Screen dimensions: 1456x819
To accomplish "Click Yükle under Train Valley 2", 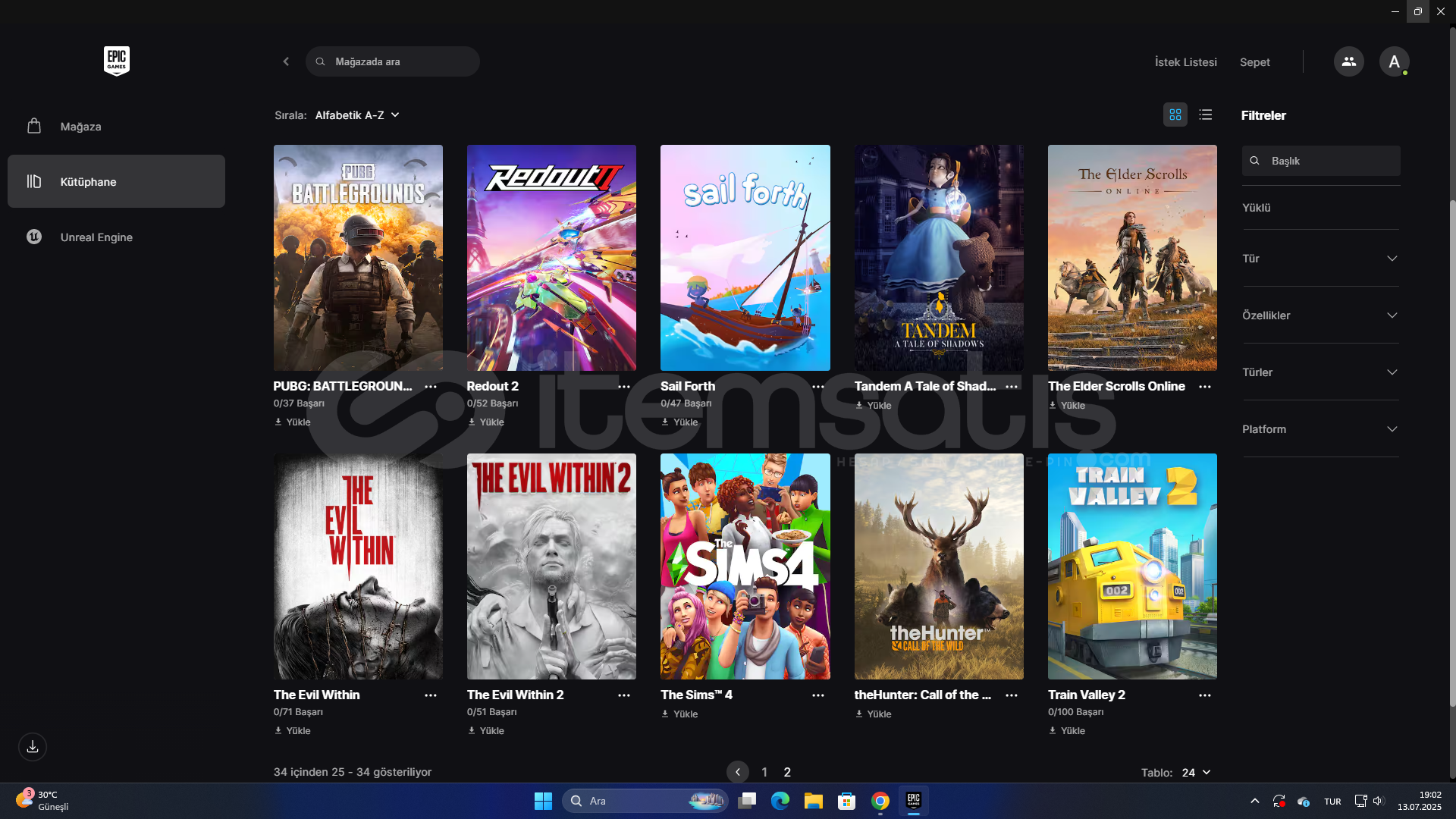I will pyautogui.click(x=1067, y=731).
